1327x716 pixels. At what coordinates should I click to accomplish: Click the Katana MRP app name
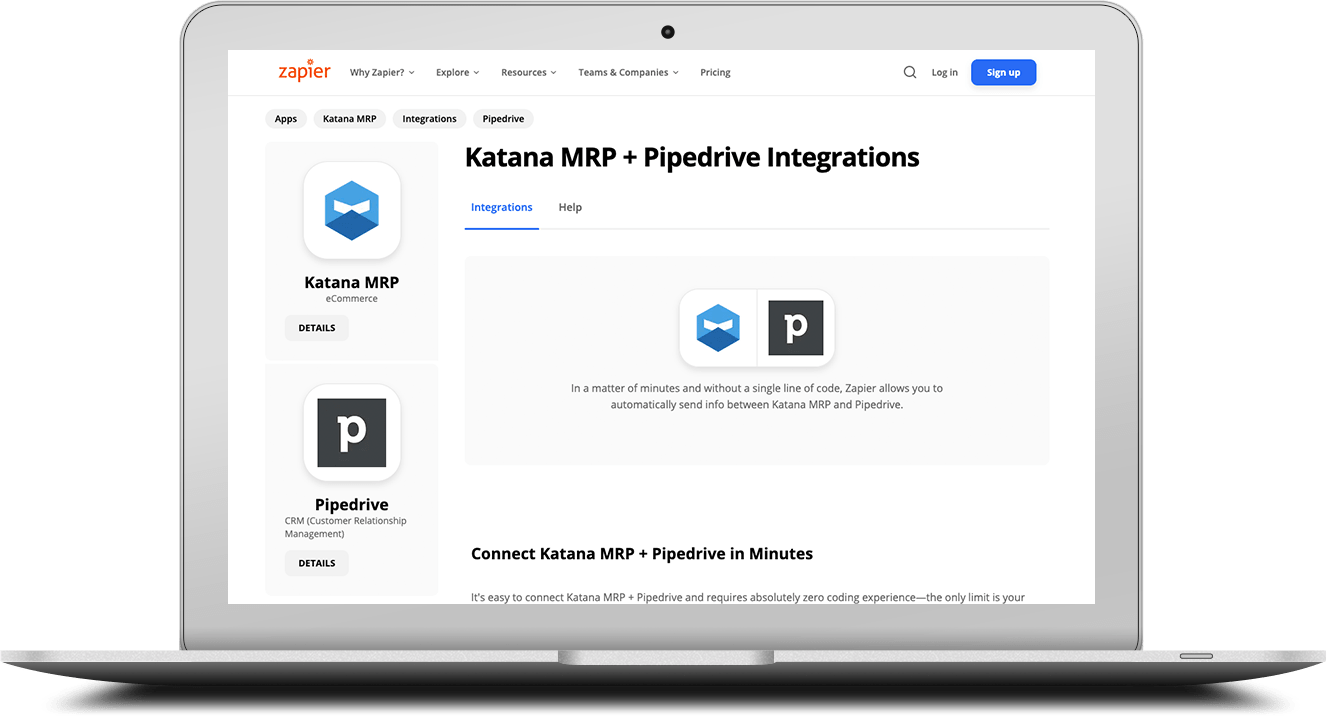[x=352, y=282]
